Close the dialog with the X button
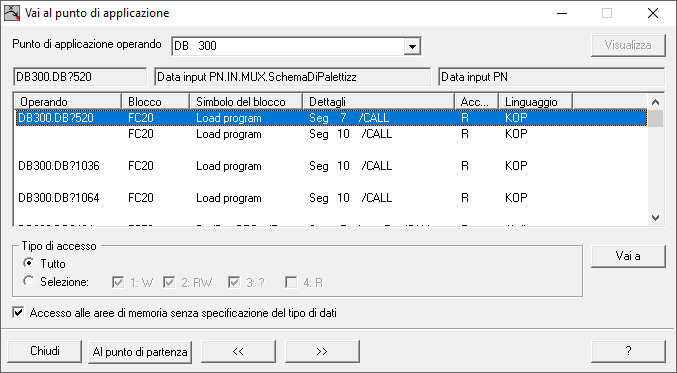The height and width of the screenshot is (373, 677). point(653,13)
